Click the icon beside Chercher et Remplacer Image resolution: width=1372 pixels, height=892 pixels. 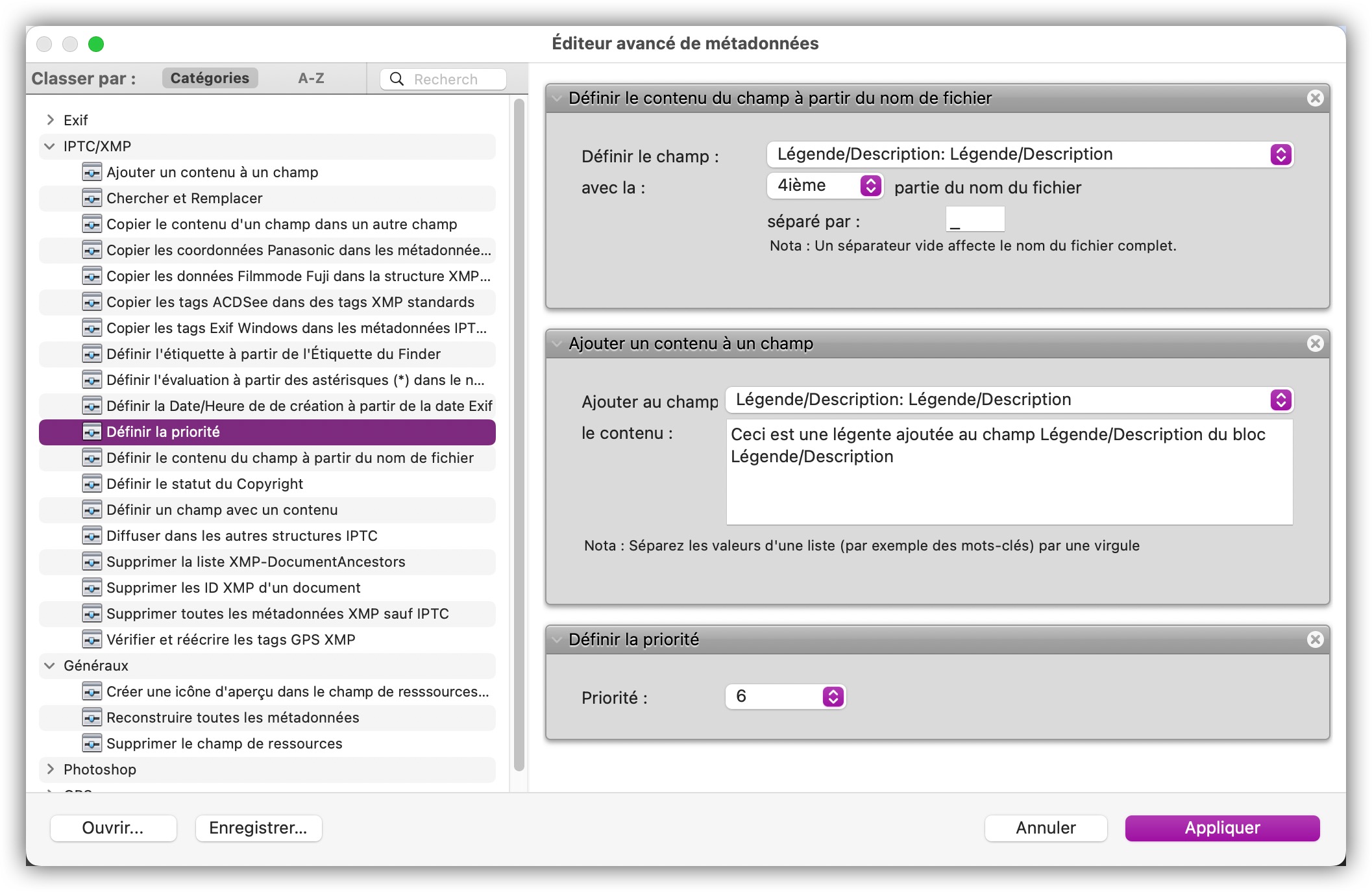(92, 198)
